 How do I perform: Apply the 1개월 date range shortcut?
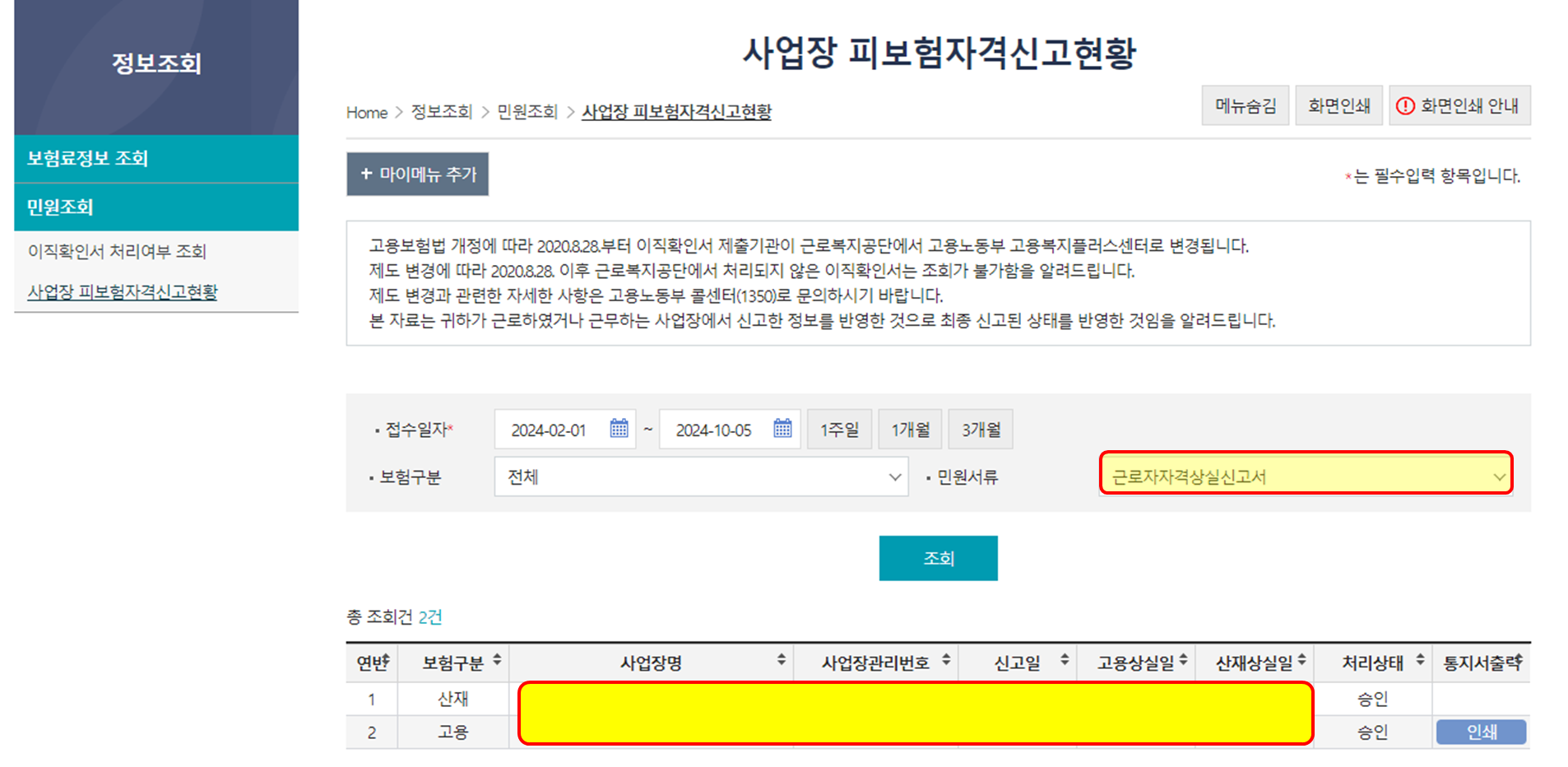910,428
